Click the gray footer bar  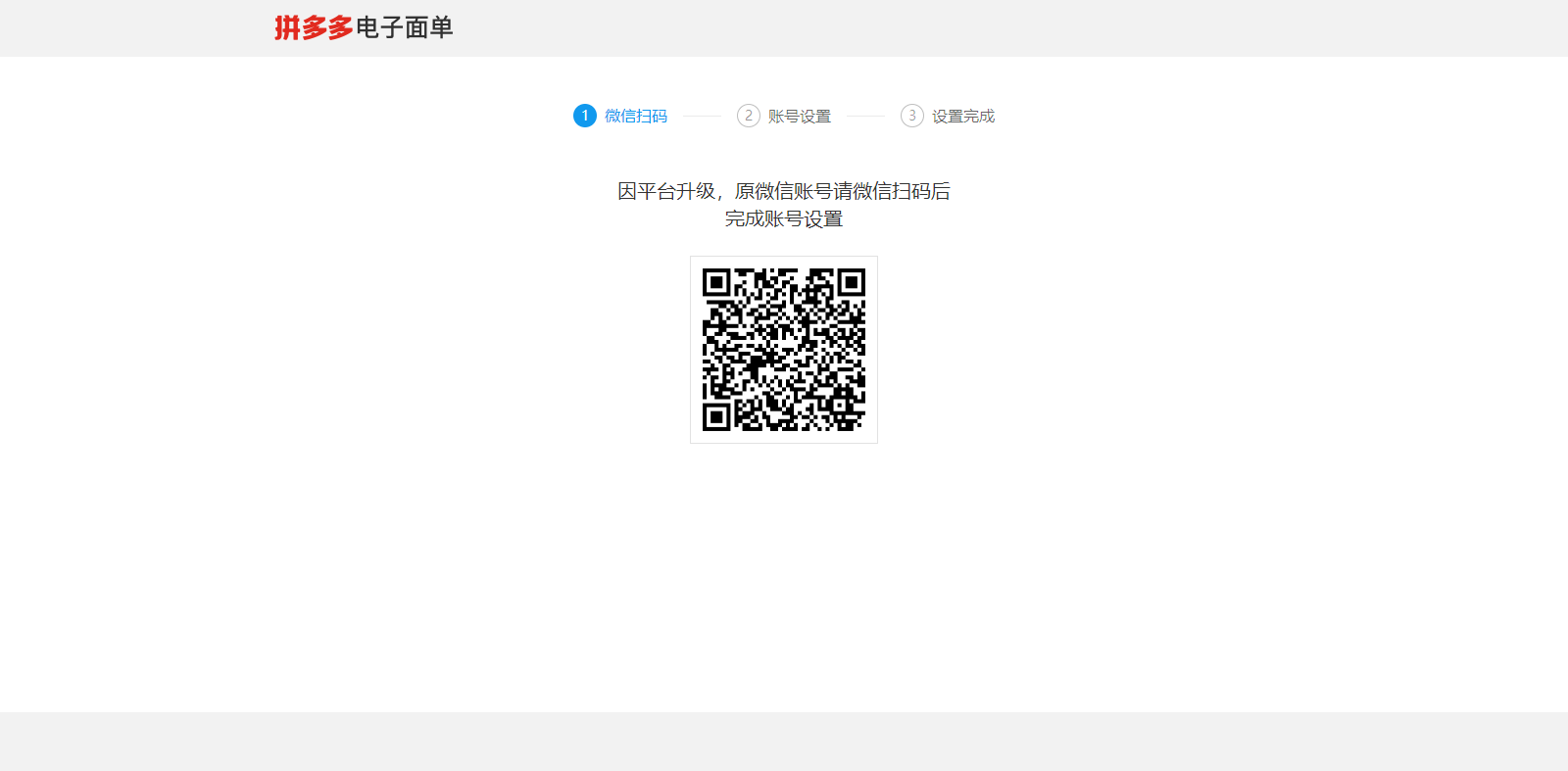(x=784, y=741)
